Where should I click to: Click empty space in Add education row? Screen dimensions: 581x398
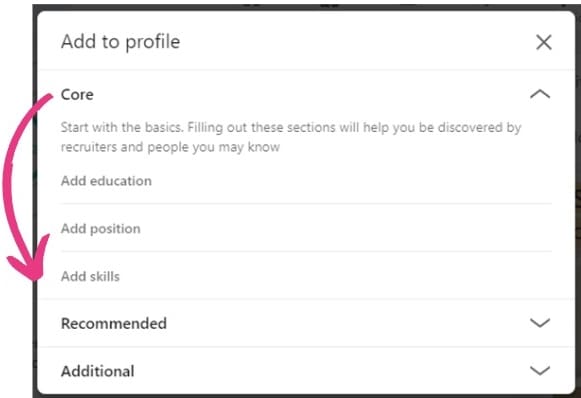(x=352, y=181)
